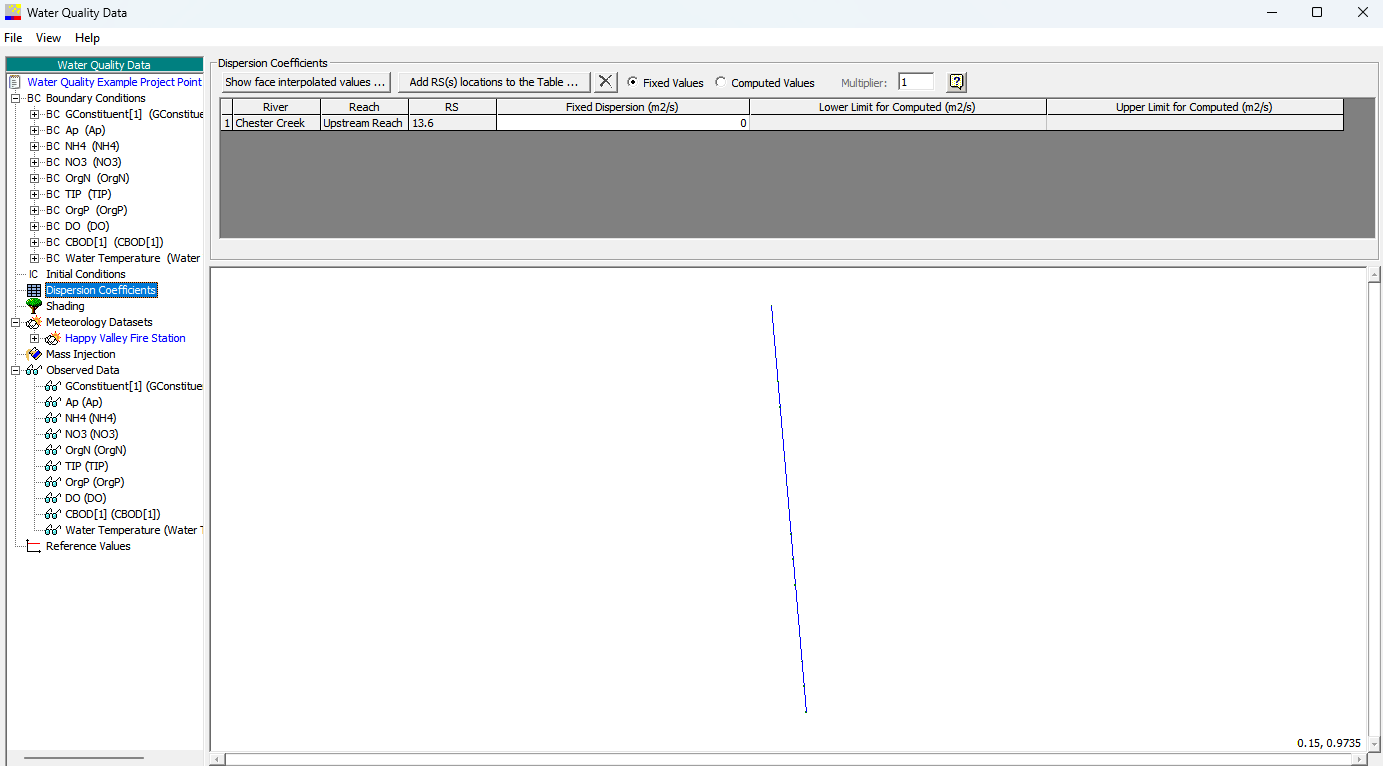1383x766 pixels.
Task: Open the View menu
Action: pyautogui.click(x=48, y=38)
